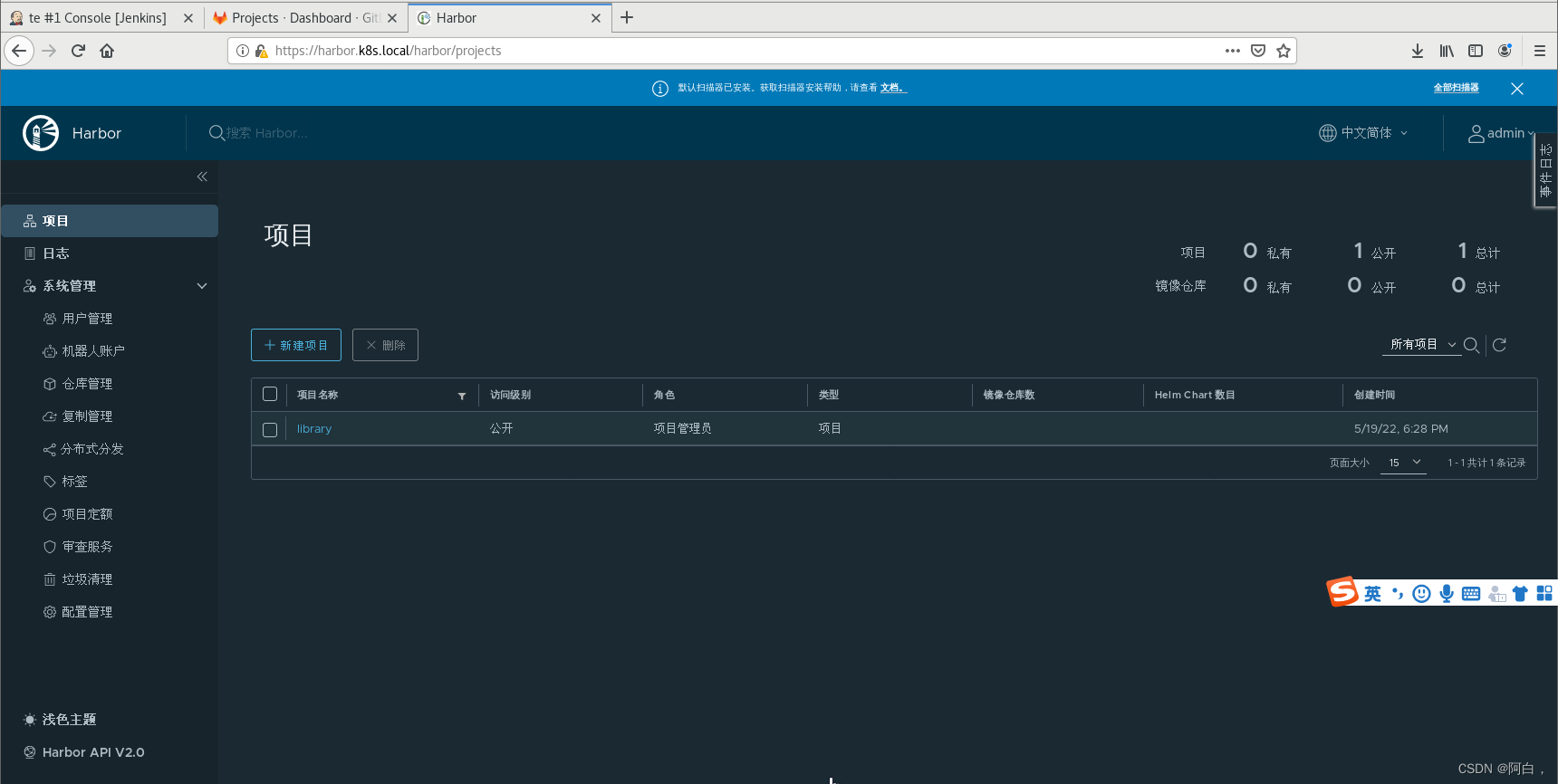
Task: Collapse the 系统管理 section
Action: click(x=202, y=286)
